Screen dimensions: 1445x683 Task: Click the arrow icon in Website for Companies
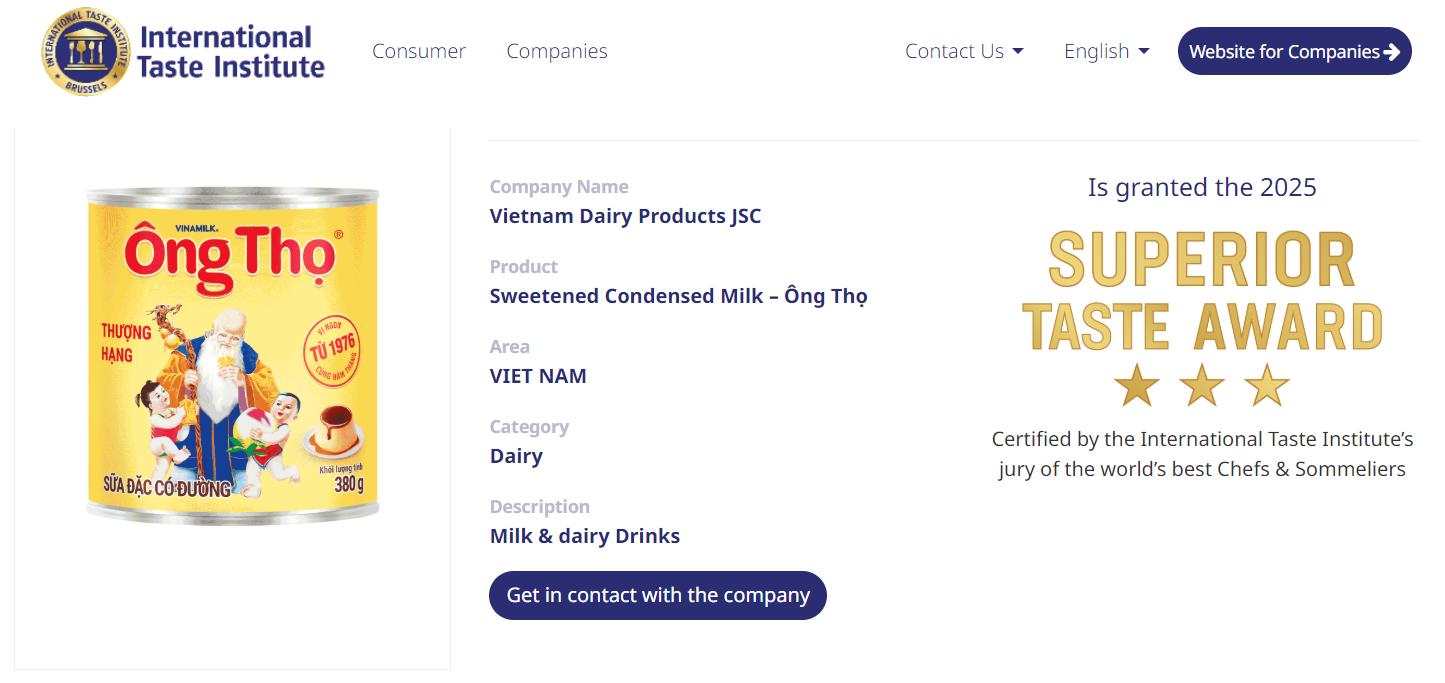coord(1391,52)
